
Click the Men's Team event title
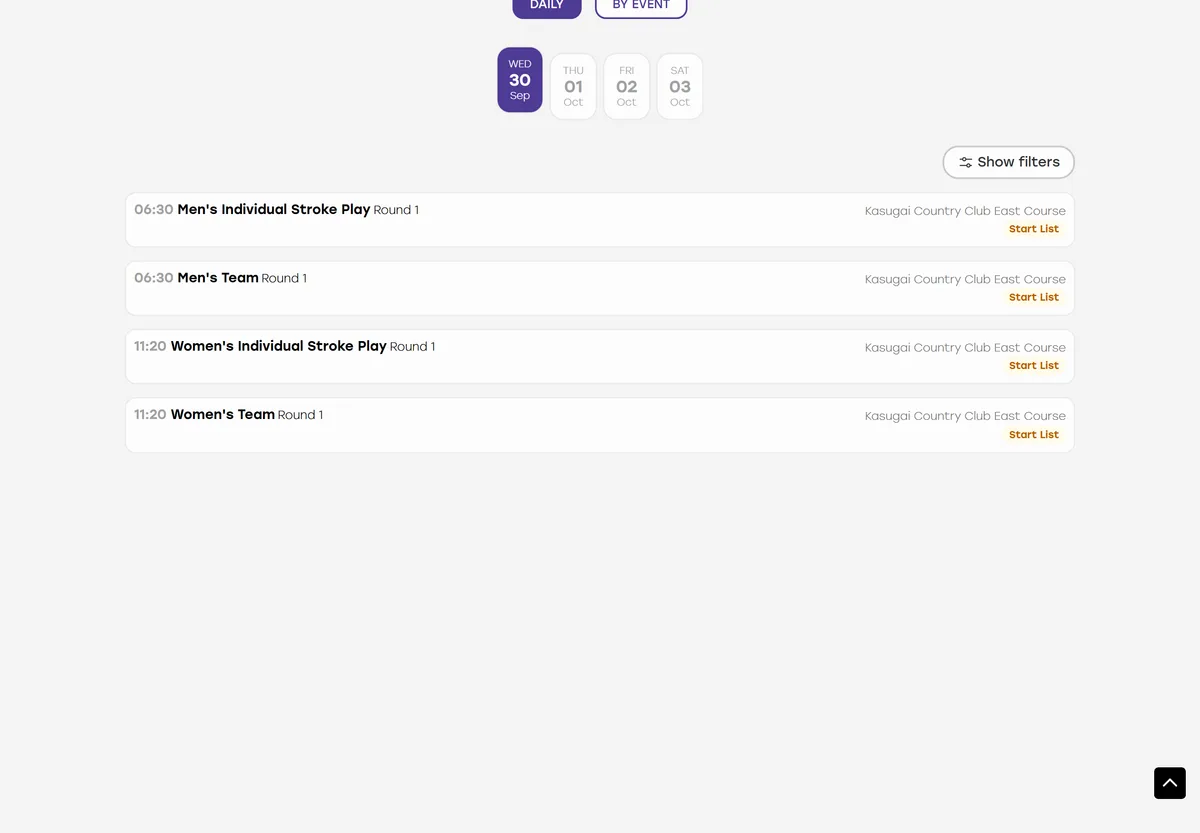point(218,278)
